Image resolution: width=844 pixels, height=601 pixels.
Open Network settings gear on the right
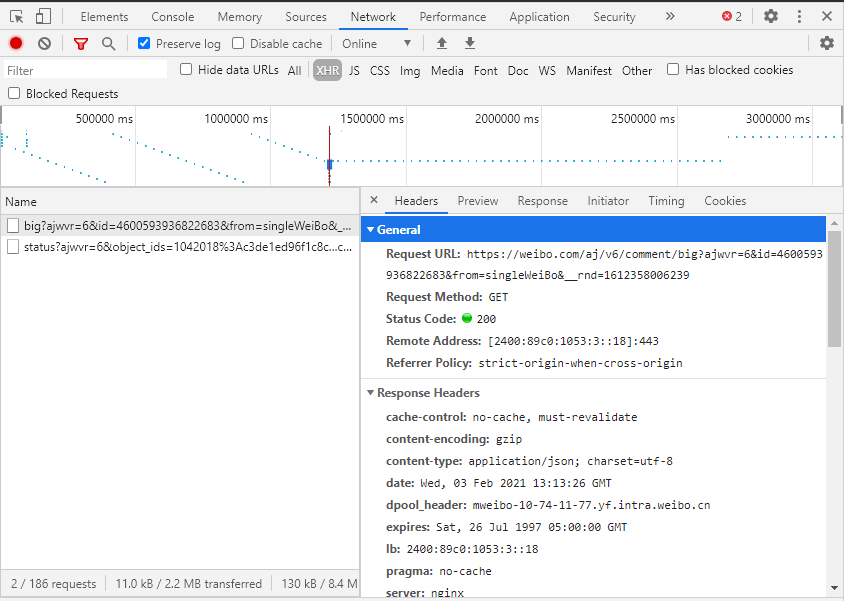tap(827, 44)
